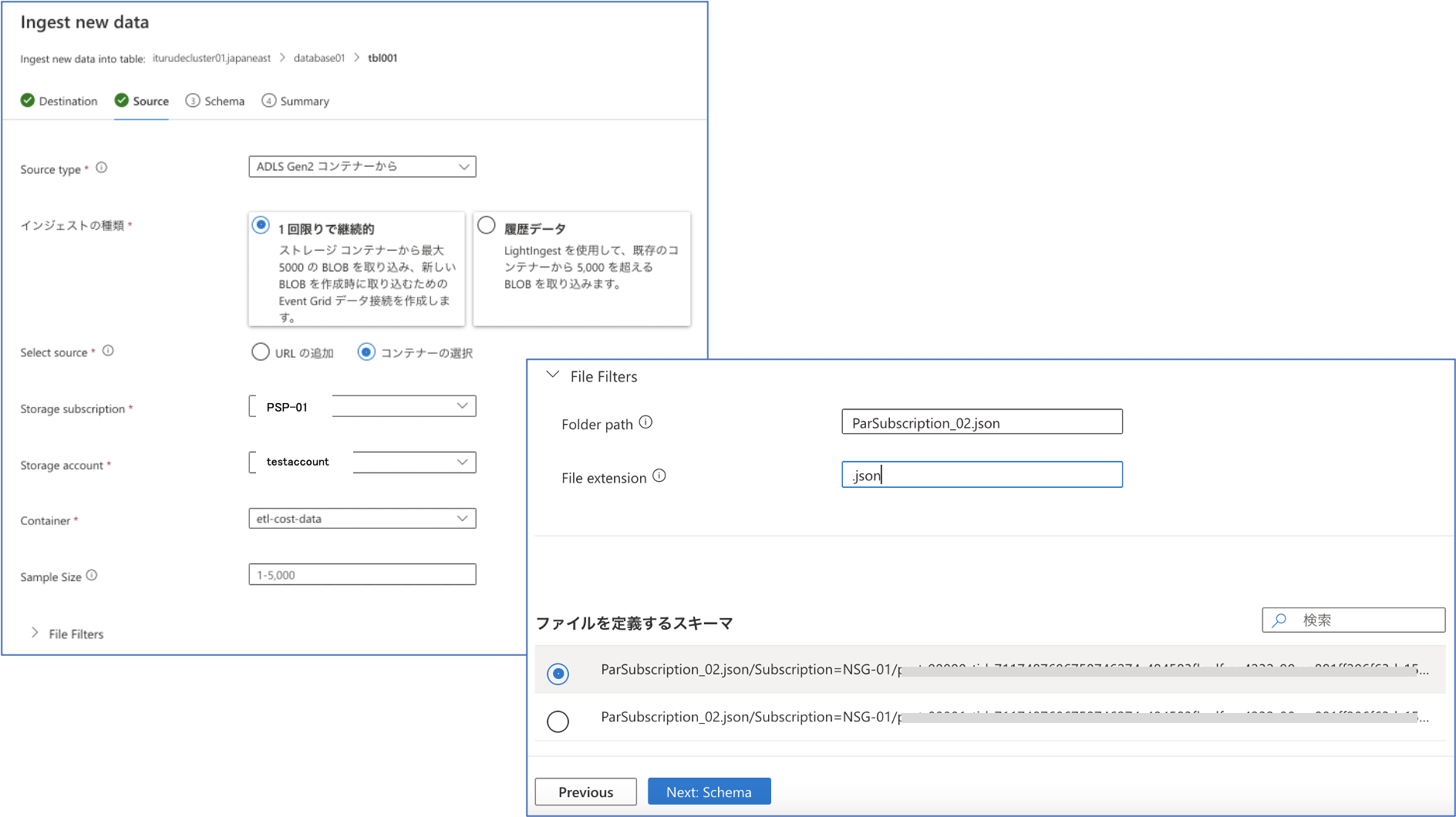Collapse the File Filters section chevron

[x=552, y=375]
